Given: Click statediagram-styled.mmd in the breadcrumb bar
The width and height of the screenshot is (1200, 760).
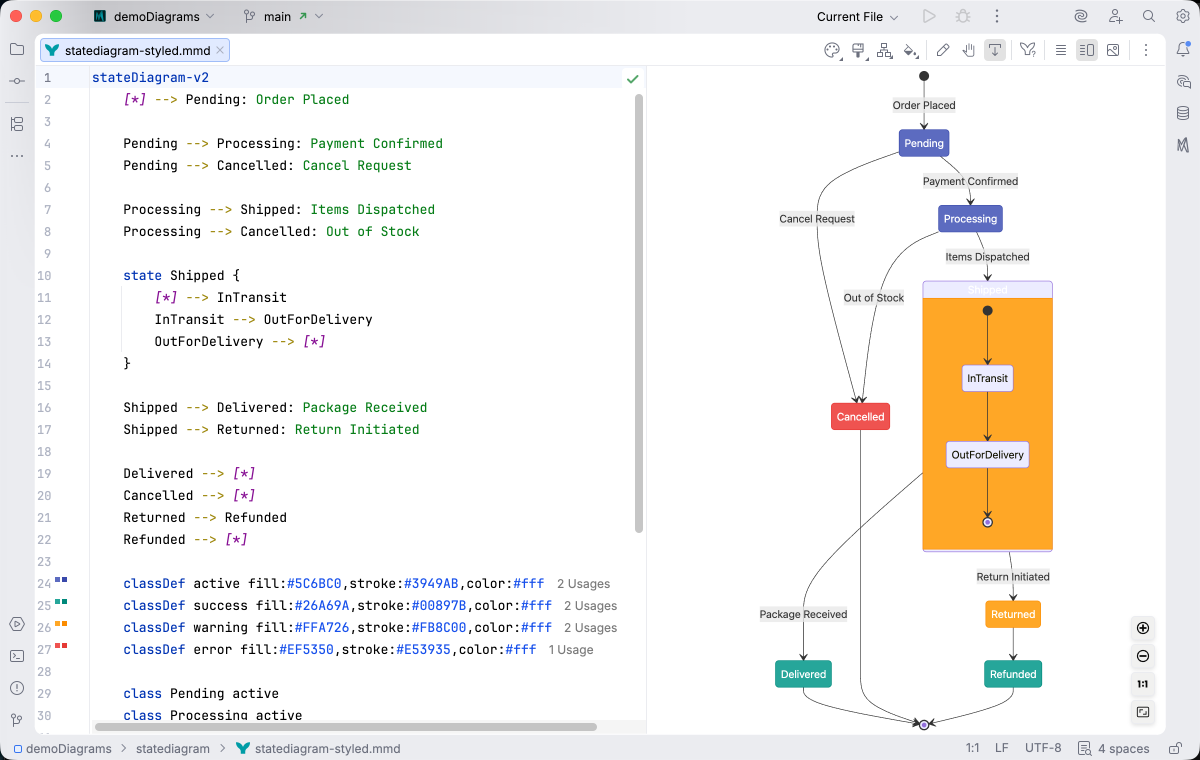Looking at the screenshot, I should pyautogui.click(x=318, y=748).
